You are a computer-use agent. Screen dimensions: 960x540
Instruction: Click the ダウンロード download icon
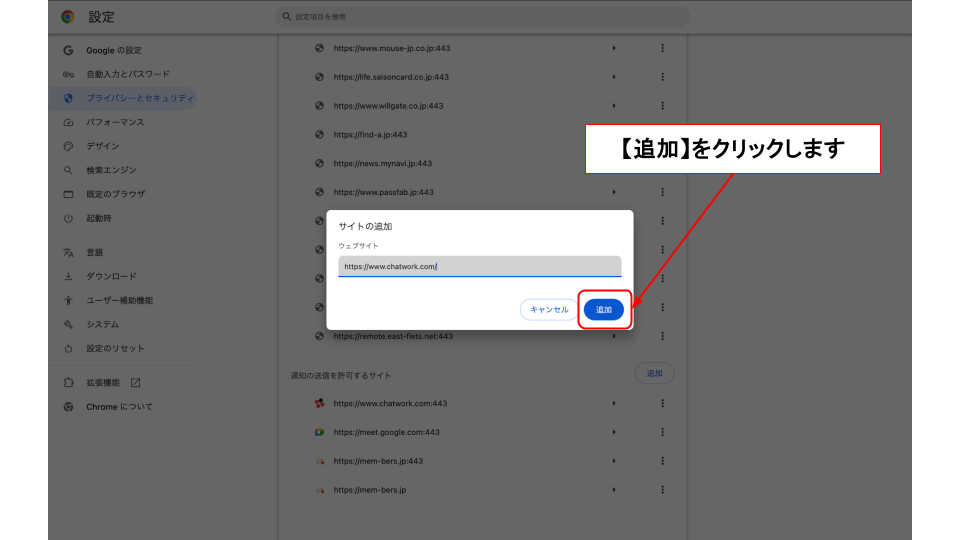click(x=68, y=277)
